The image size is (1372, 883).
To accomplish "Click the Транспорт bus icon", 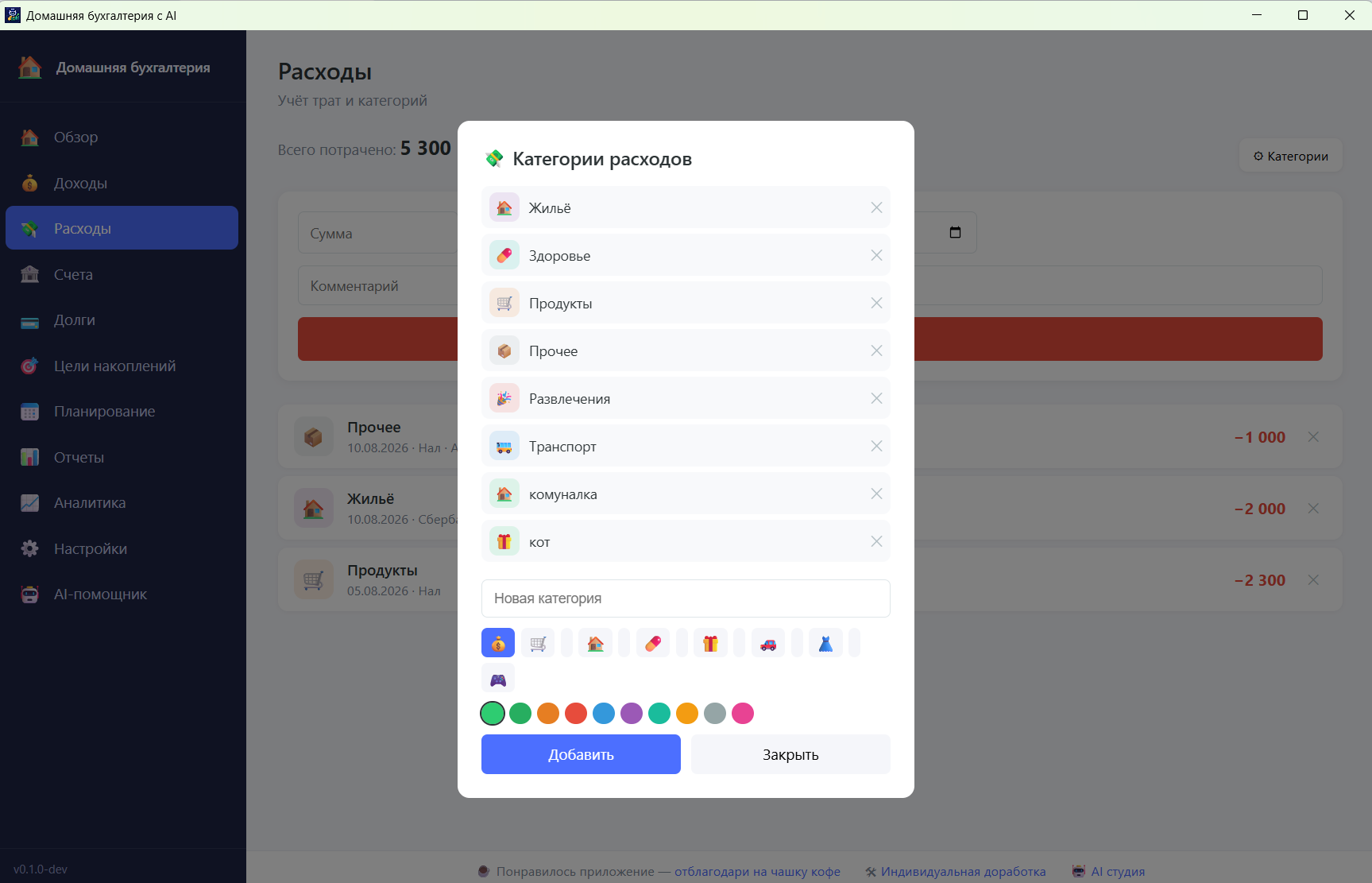I will coord(504,446).
